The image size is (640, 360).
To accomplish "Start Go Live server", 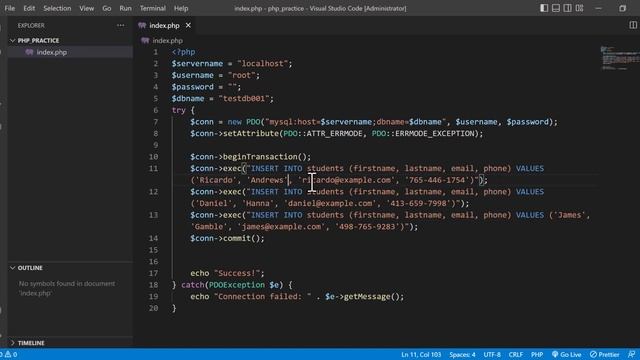I will click(x=567, y=354).
